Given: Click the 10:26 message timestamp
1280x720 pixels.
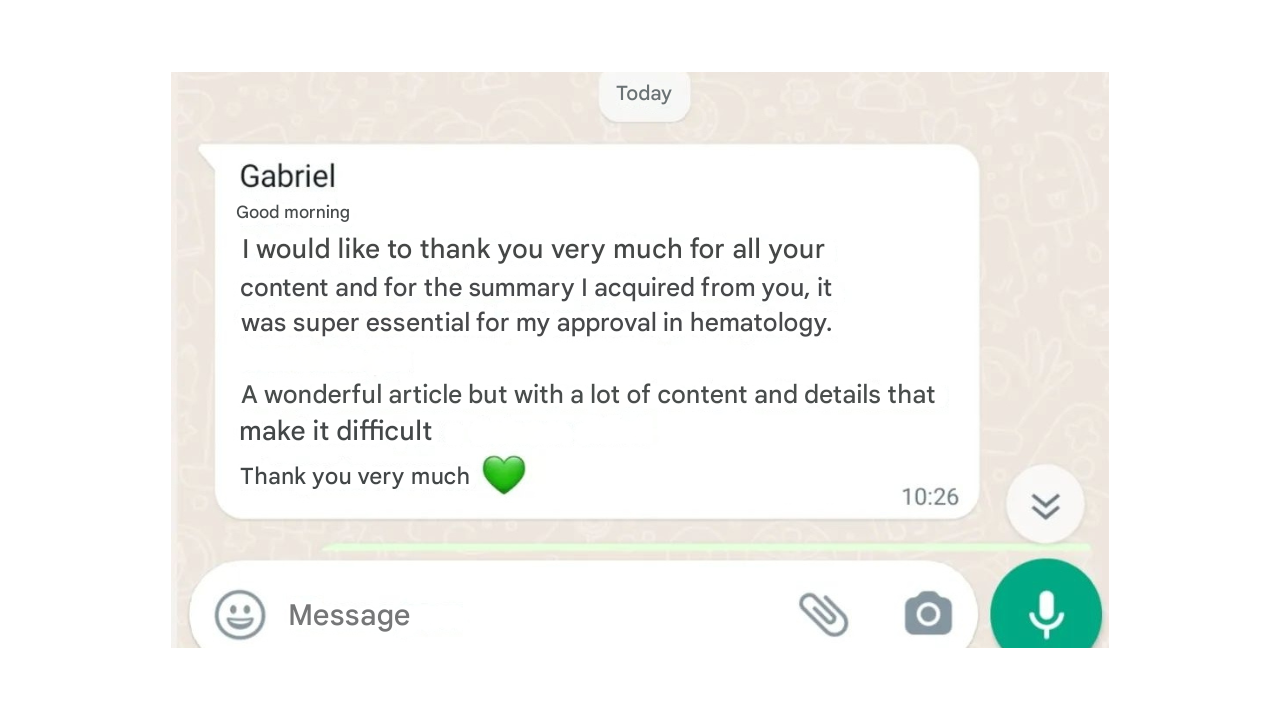Looking at the screenshot, I should tap(930, 497).
